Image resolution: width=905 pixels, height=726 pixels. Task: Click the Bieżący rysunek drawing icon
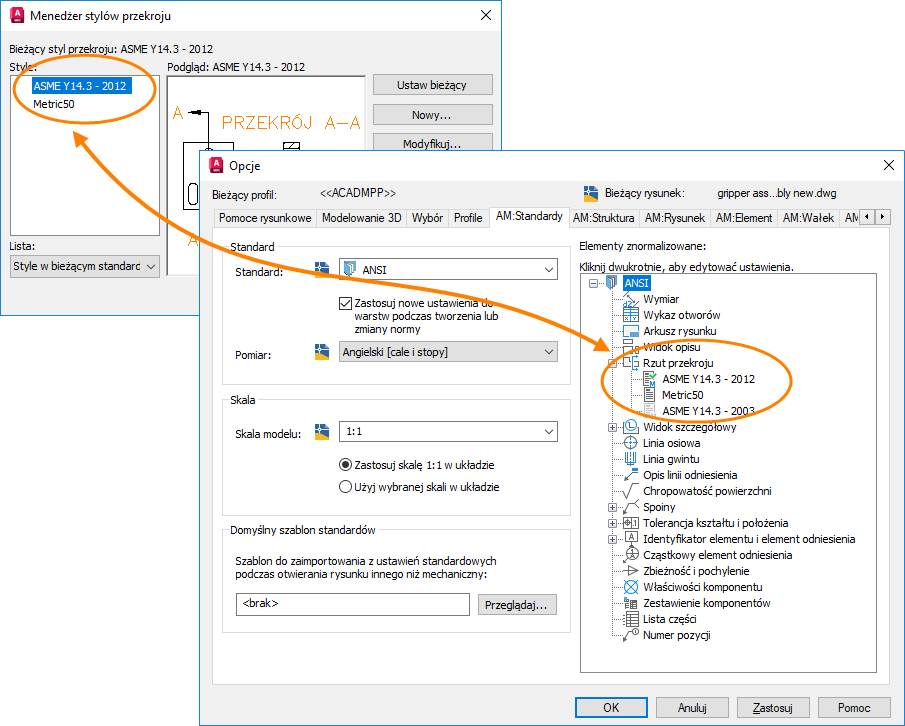tap(590, 193)
